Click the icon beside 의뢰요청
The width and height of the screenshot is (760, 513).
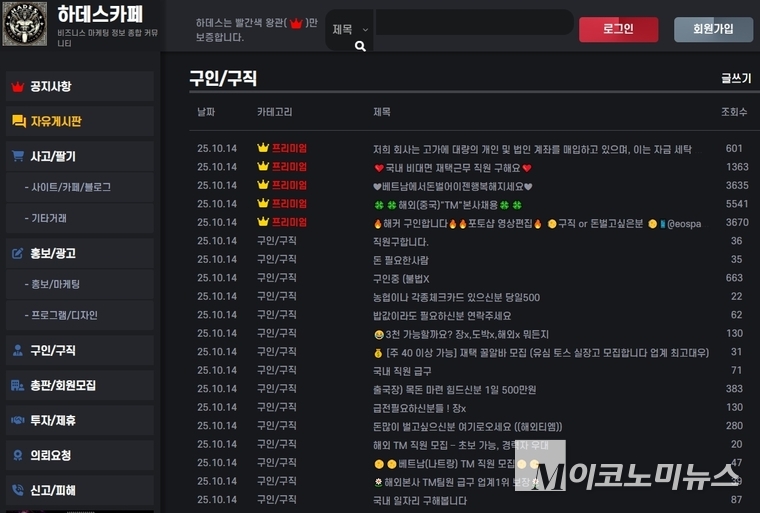[x=17, y=455]
